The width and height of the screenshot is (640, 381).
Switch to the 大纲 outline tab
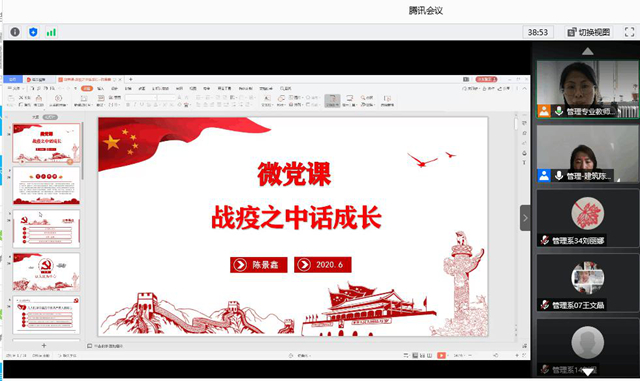(36, 117)
